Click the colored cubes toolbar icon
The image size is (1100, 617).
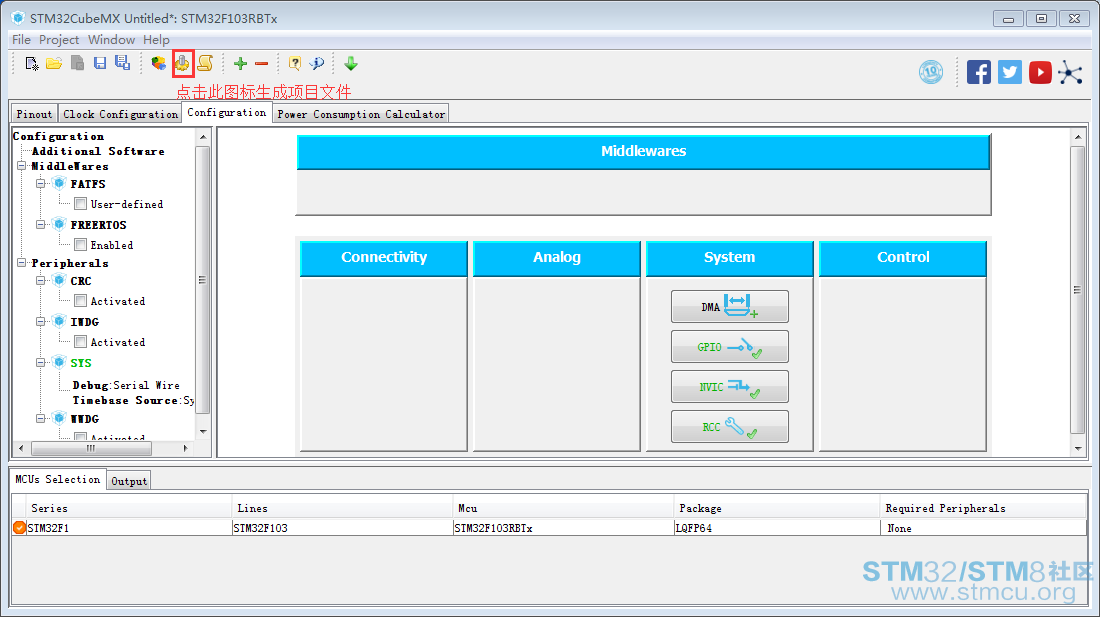click(x=159, y=64)
